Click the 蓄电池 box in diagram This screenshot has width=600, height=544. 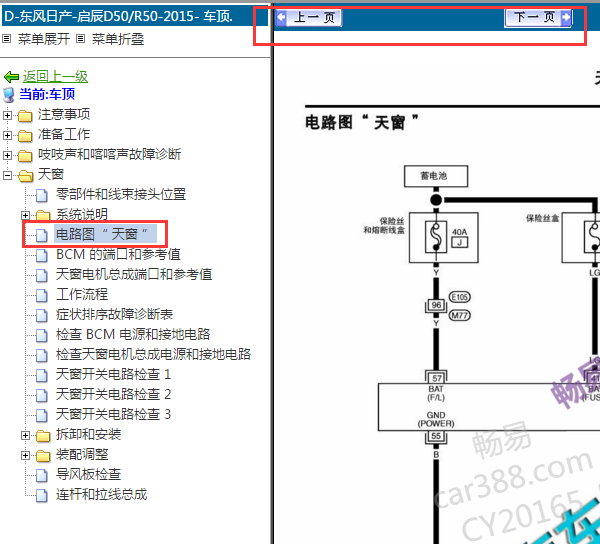point(436,176)
